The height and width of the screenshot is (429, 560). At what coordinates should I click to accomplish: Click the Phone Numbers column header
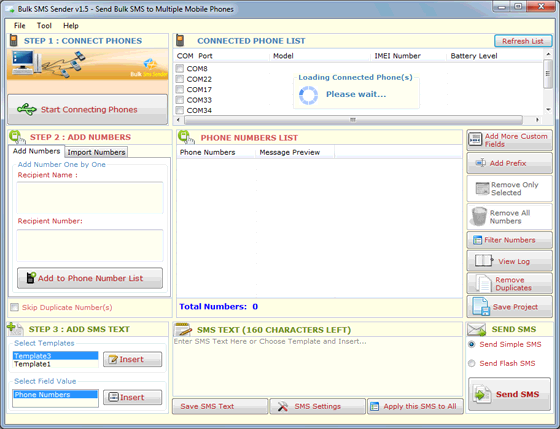(216, 153)
